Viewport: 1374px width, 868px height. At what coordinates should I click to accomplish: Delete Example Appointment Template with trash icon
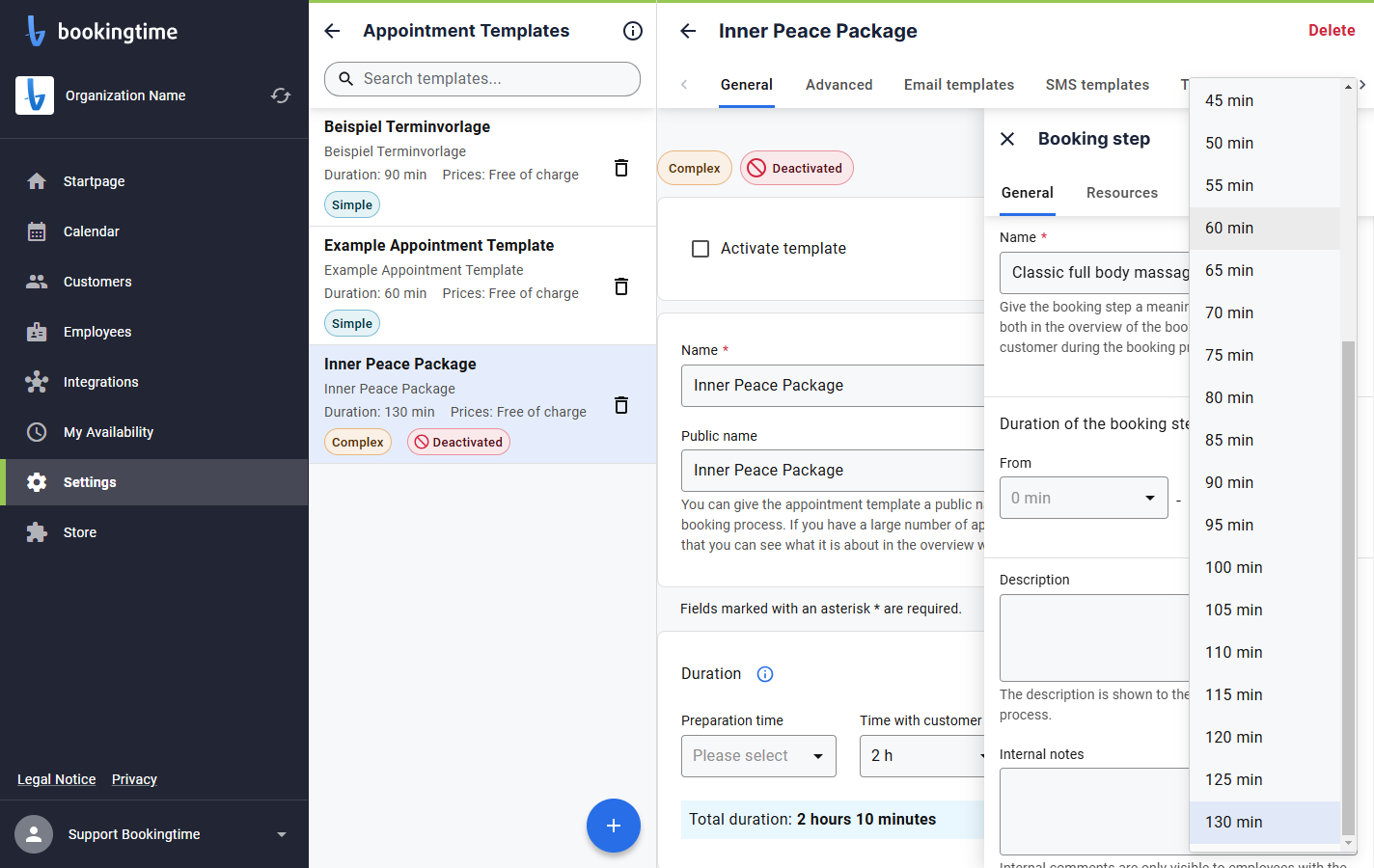[621, 286]
